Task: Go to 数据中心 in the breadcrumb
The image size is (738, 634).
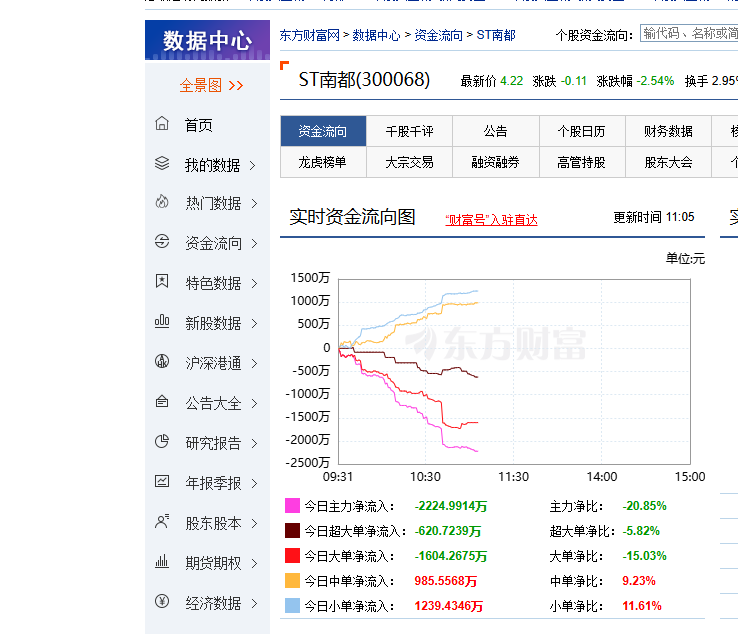Action: (x=376, y=35)
